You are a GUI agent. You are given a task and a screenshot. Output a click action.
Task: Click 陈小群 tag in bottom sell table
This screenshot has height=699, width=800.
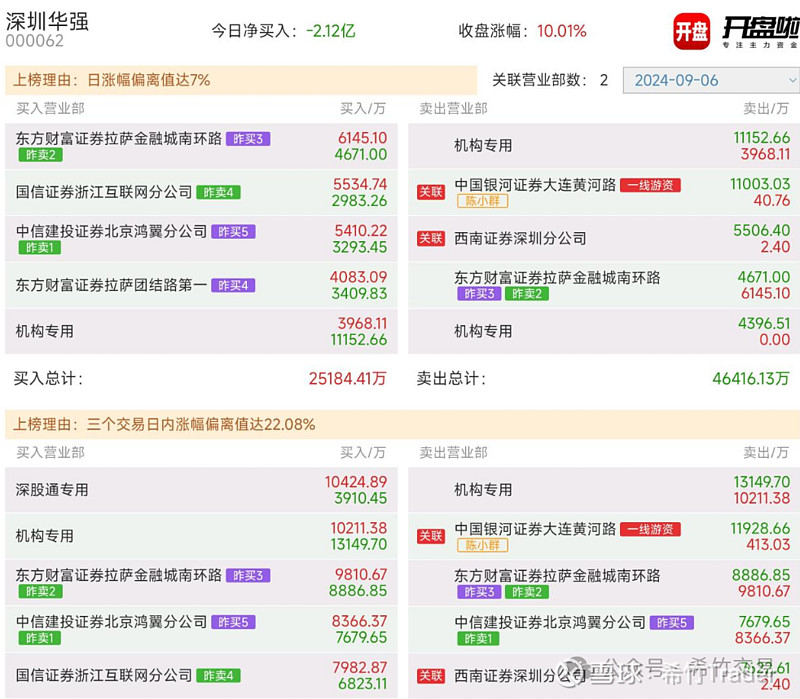pyautogui.click(x=483, y=545)
